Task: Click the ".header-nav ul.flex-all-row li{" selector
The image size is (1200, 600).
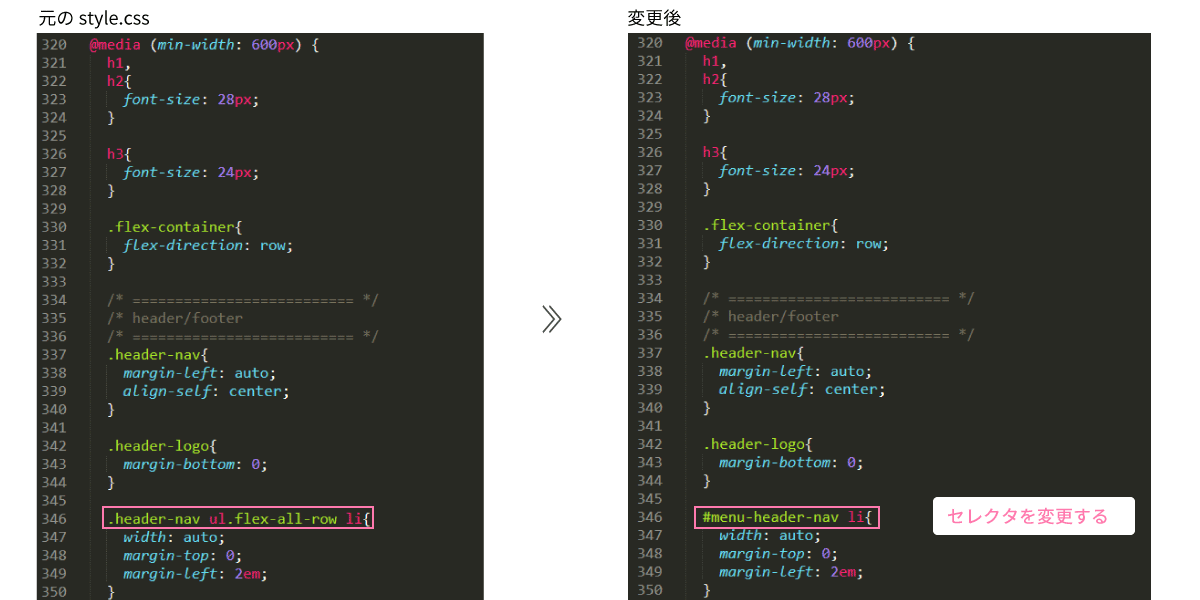Action: click(x=238, y=519)
